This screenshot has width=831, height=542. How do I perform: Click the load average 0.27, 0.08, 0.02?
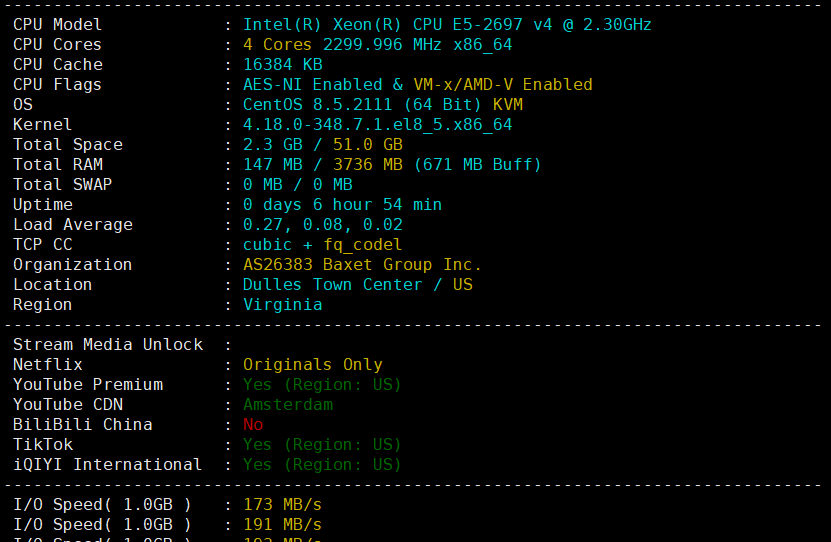click(322, 224)
